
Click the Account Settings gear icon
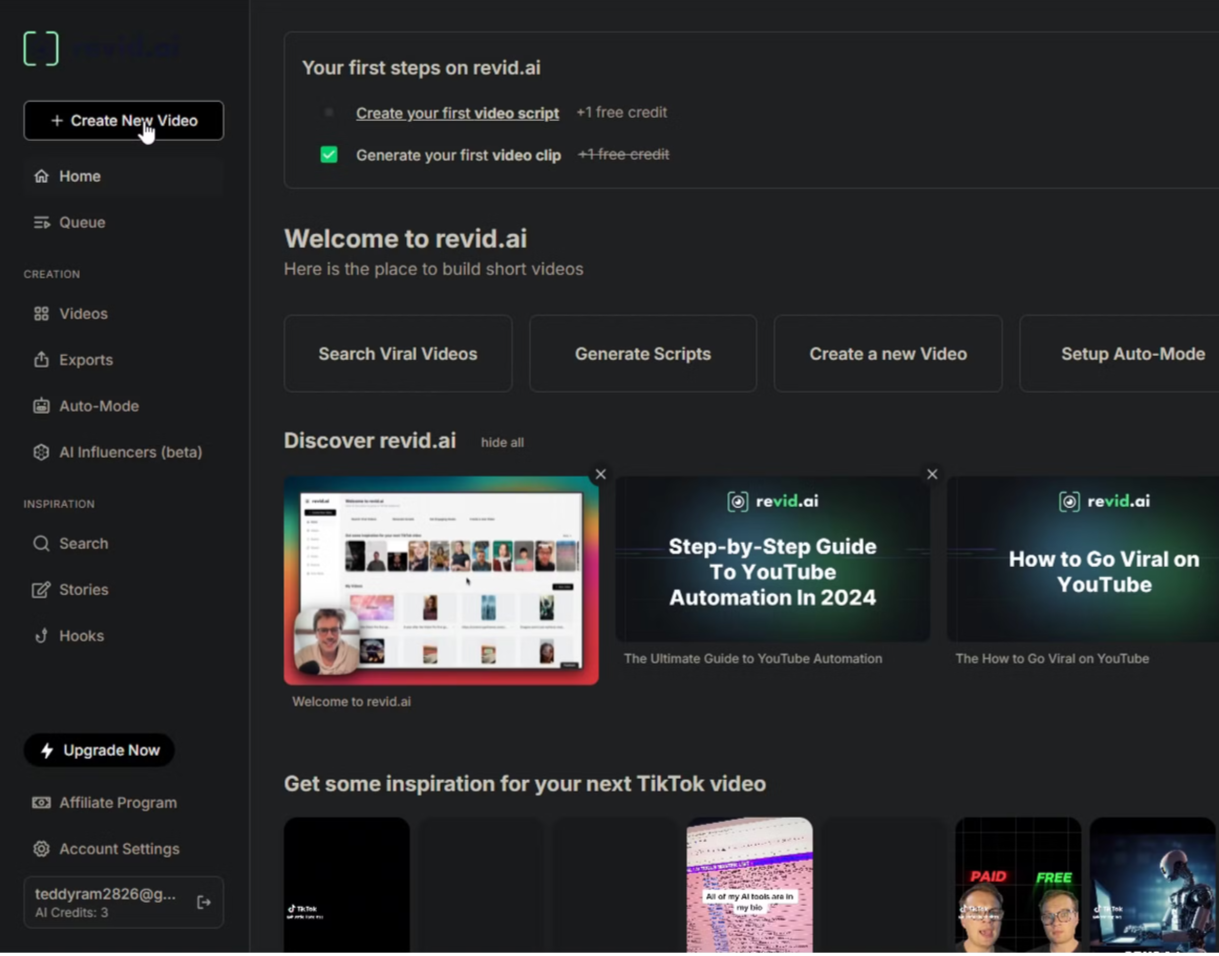coord(41,849)
